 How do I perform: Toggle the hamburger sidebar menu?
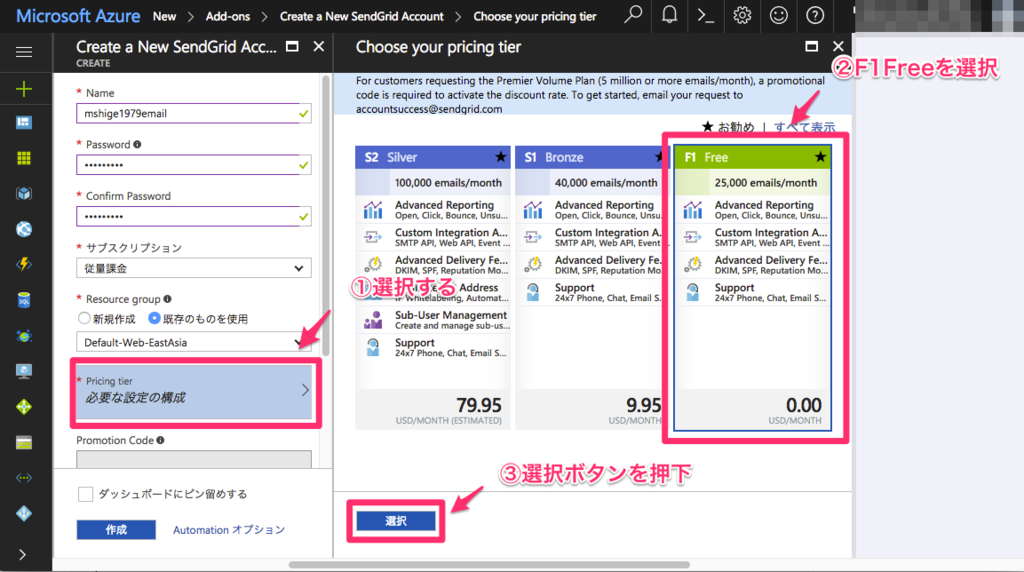pyautogui.click(x=24, y=52)
